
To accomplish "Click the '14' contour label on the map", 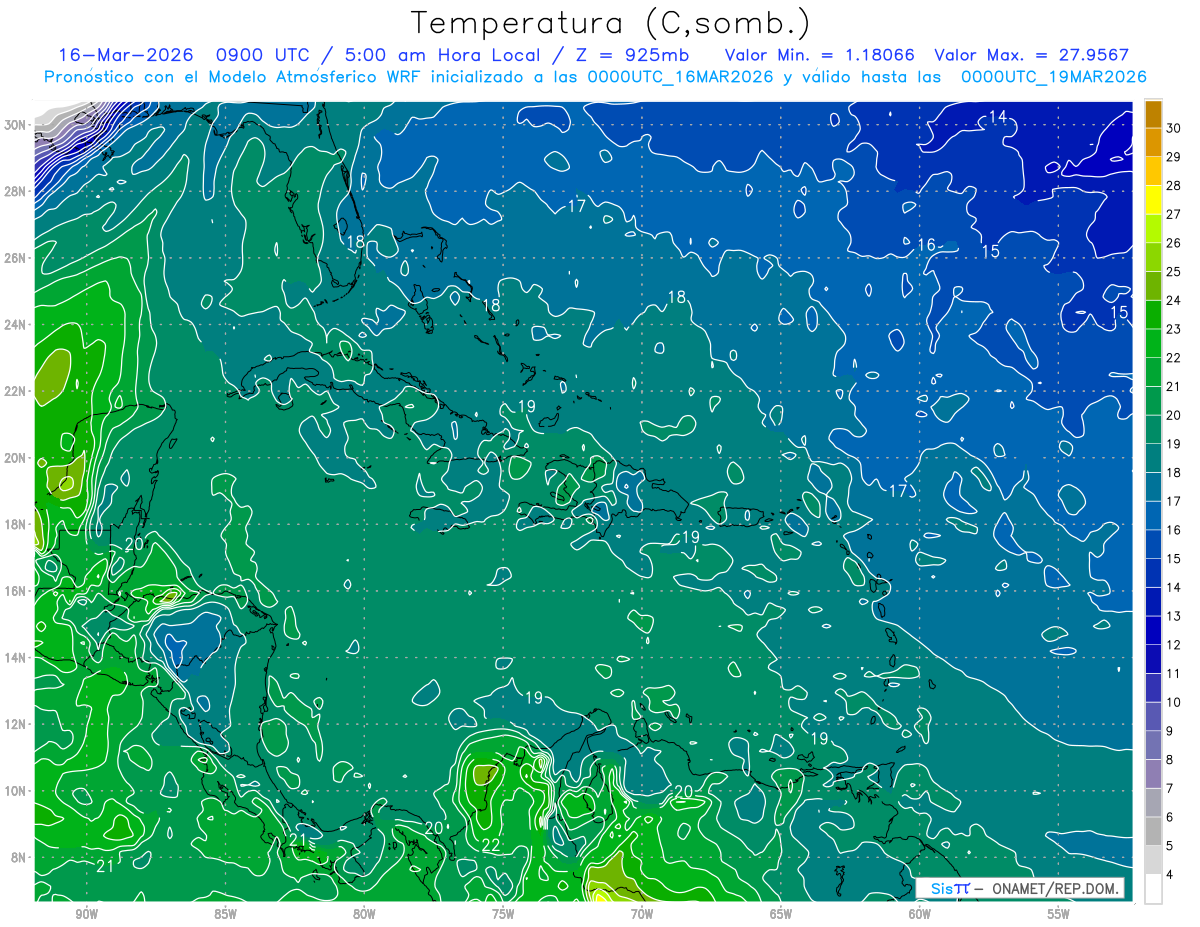I will (997, 117).
